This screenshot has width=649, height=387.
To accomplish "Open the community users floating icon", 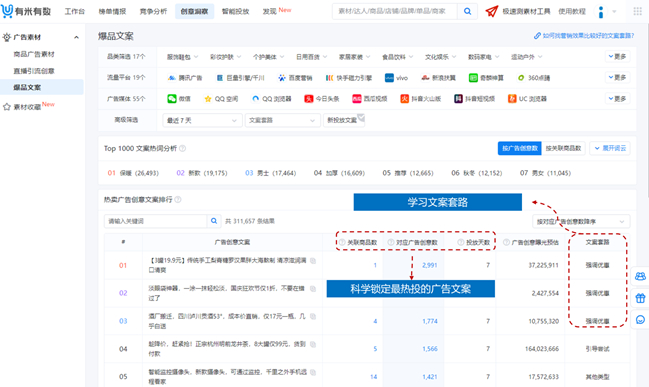I will click(640, 276).
